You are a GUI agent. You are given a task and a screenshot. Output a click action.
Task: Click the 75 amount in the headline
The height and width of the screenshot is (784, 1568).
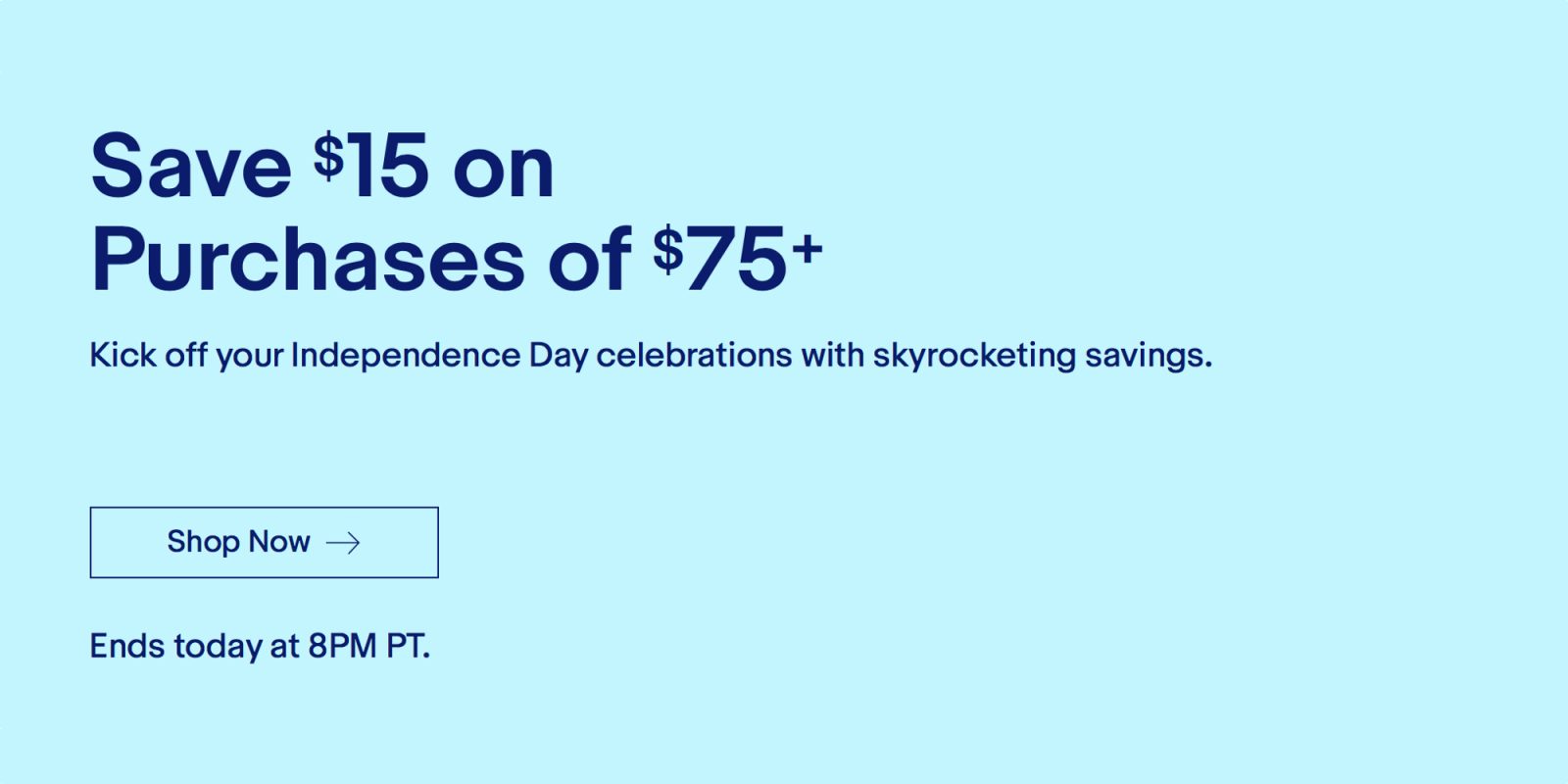pos(737,262)
